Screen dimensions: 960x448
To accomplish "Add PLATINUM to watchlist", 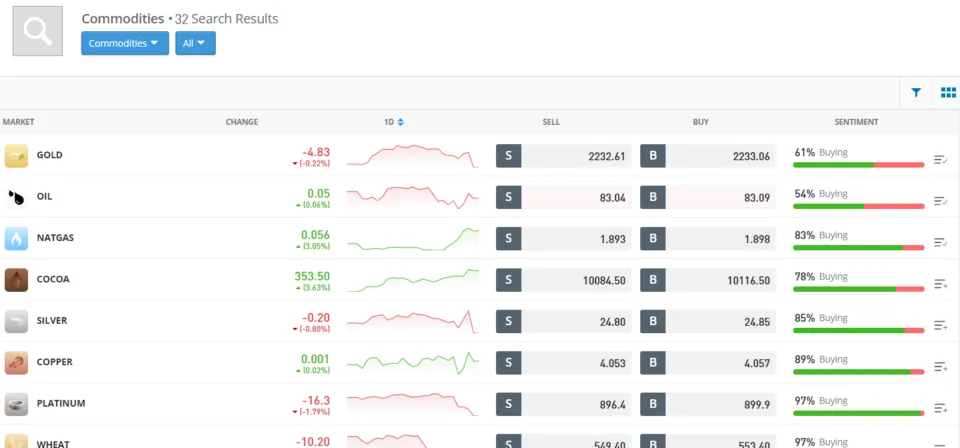I will click(x=940, y=408).
